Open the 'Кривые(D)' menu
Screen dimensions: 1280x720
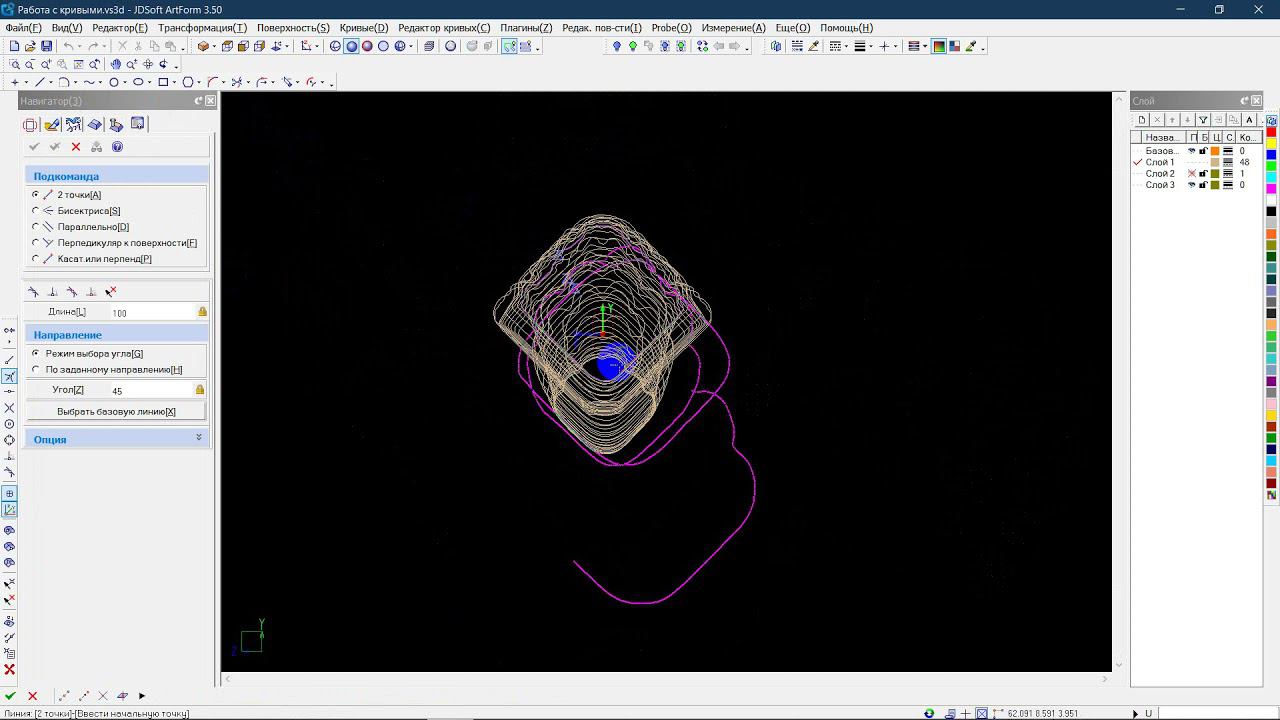pos(364,28)
